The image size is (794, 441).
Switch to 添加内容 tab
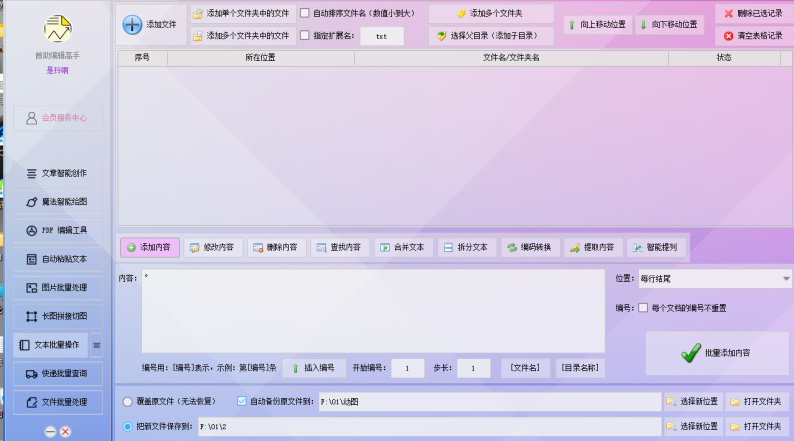click(150, 248)
